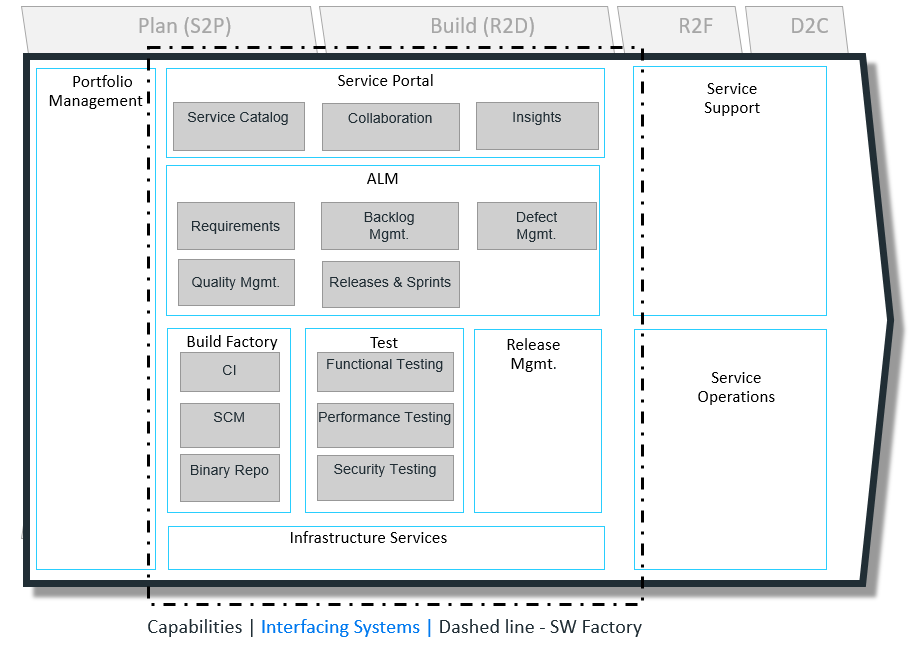Click the D2C tab

(808, 27)
